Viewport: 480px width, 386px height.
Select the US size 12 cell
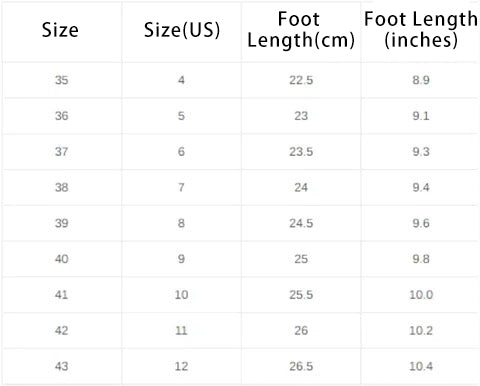(x=181, y=366)
